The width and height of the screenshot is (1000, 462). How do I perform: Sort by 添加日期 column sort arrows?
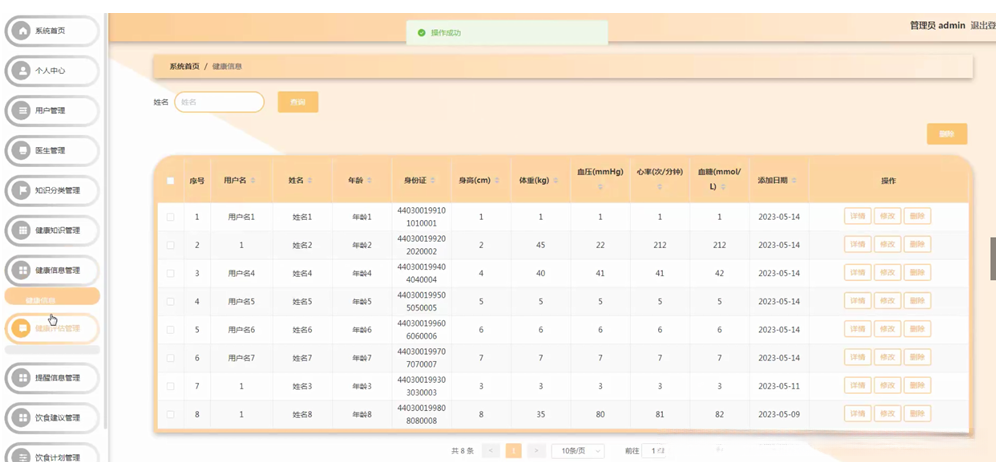coord(796,181)
